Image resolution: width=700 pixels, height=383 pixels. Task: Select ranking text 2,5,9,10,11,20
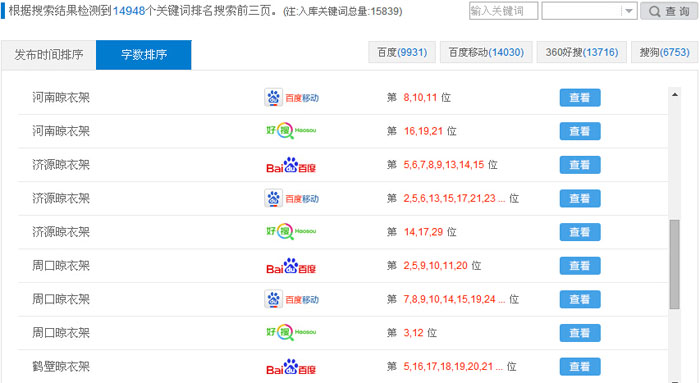pyautogui.click(x=435, y=266)
